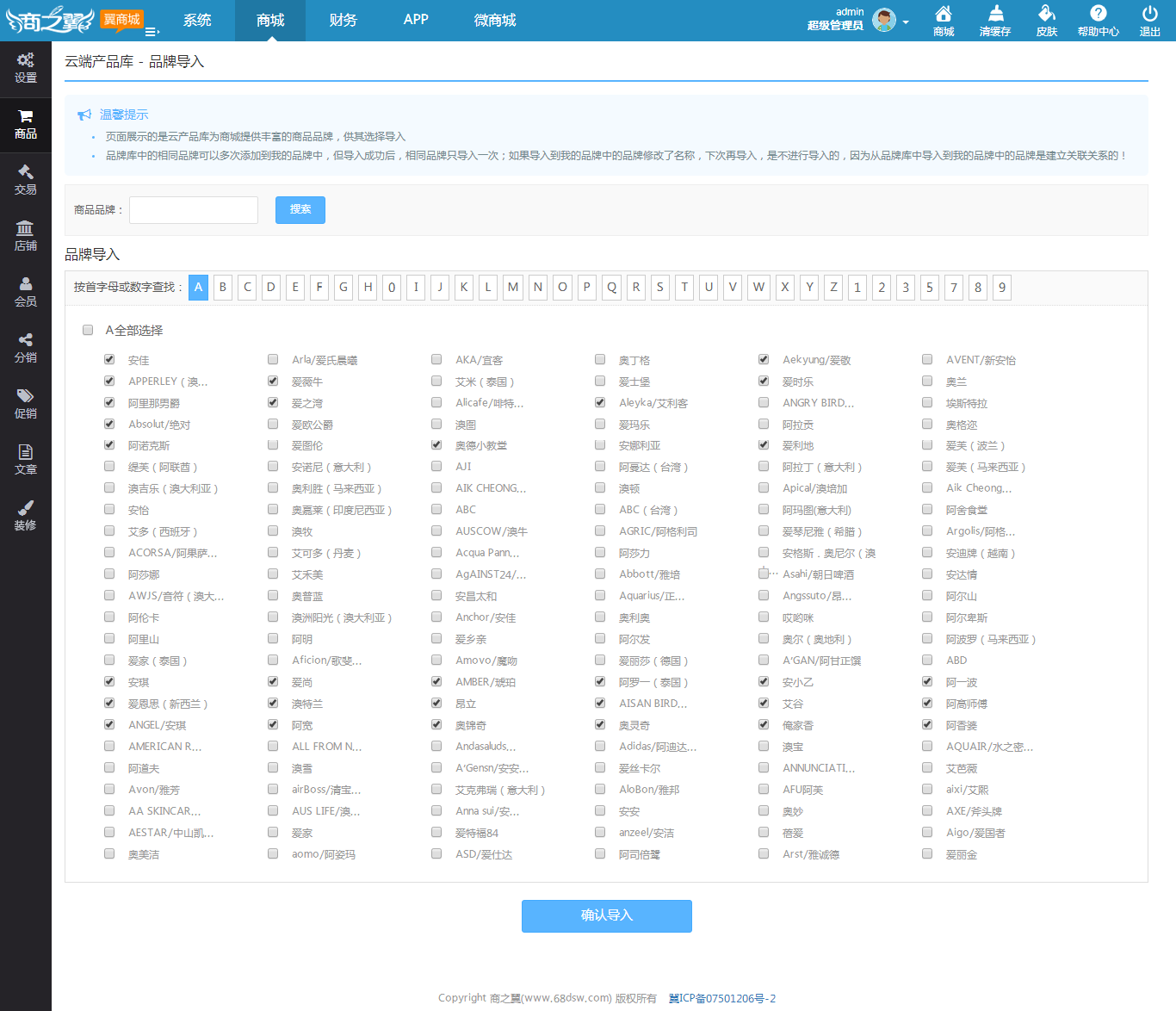Check the 奥美洁 checkbox
The height and width of the screenshot is (1011, 1176).
point(109,853)
